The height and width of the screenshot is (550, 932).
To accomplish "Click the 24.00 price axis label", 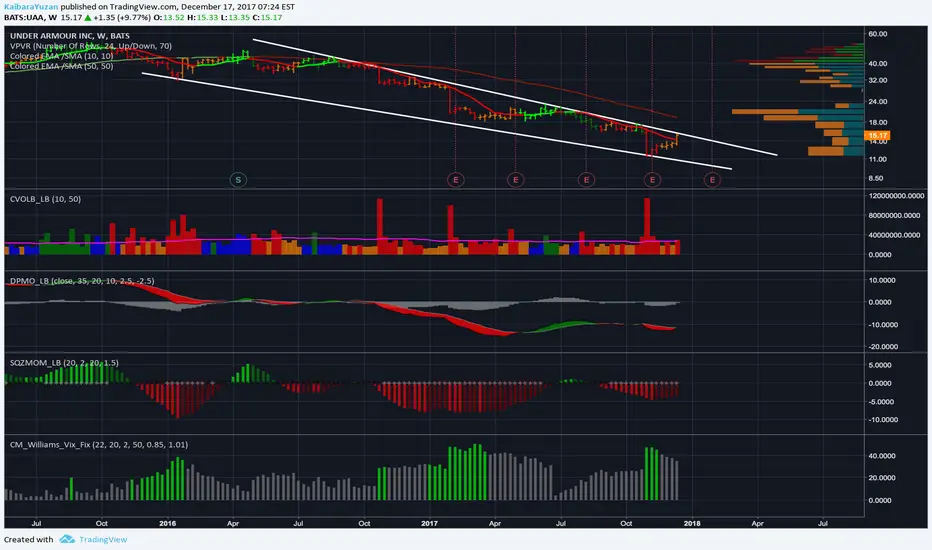I will pos(877,102).
